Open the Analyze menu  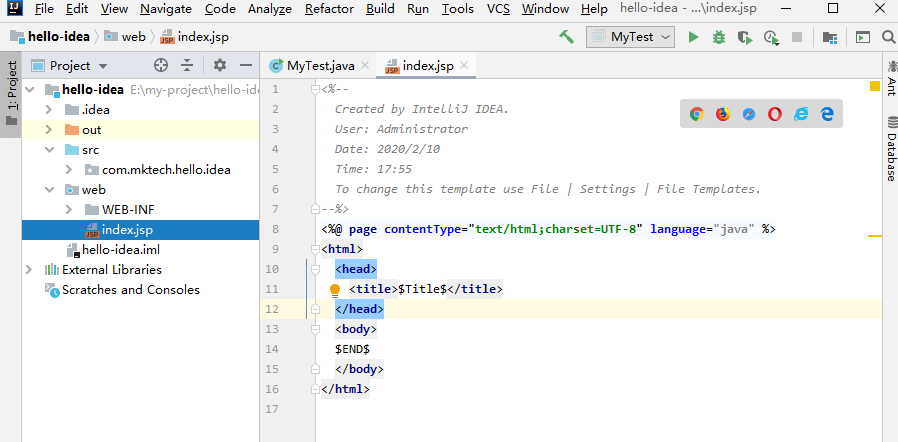point(270,9)
